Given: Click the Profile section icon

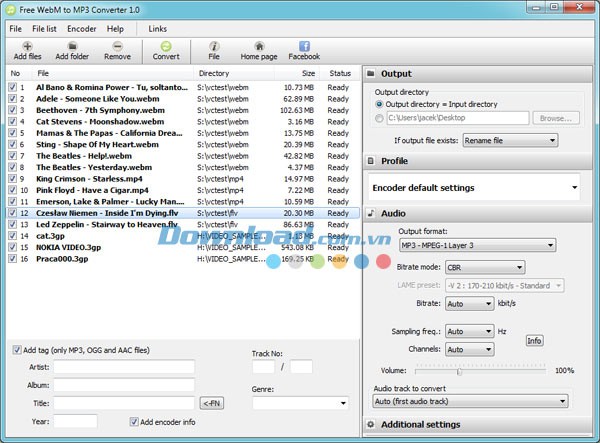Looking at the screenshot, I should point(371,161).
